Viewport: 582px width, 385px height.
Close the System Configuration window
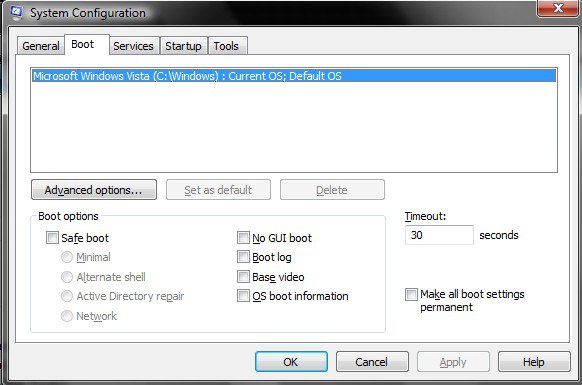click(x=558, y=8)
